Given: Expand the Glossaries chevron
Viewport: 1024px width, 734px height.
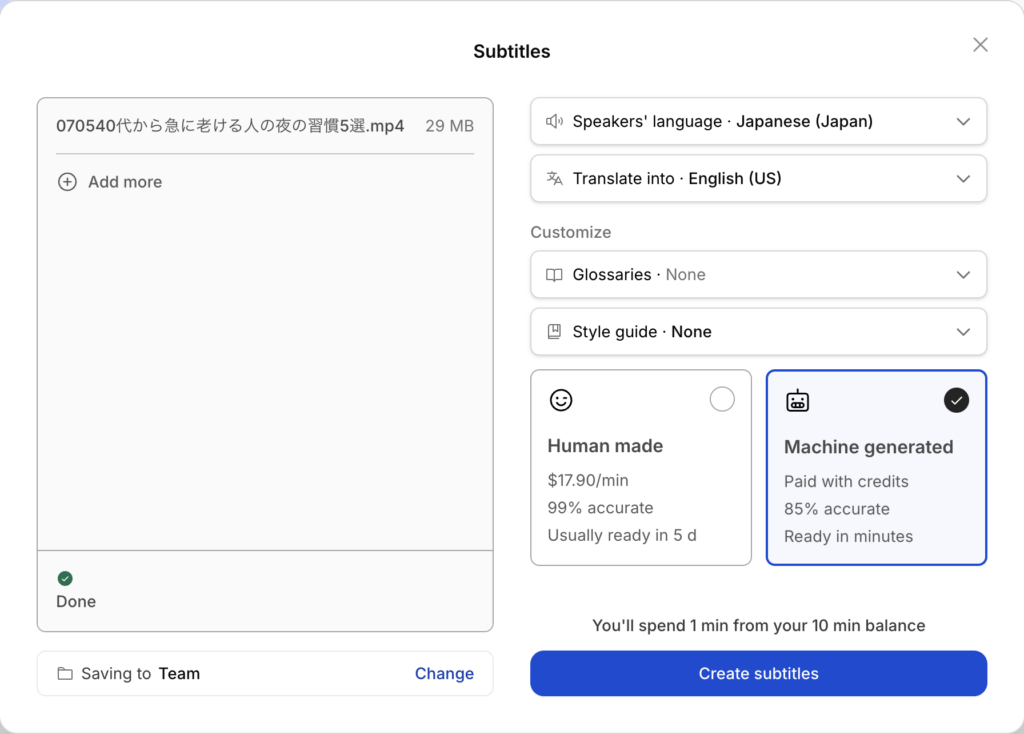Looking at the screenshot, I should (x=963, y=275).
